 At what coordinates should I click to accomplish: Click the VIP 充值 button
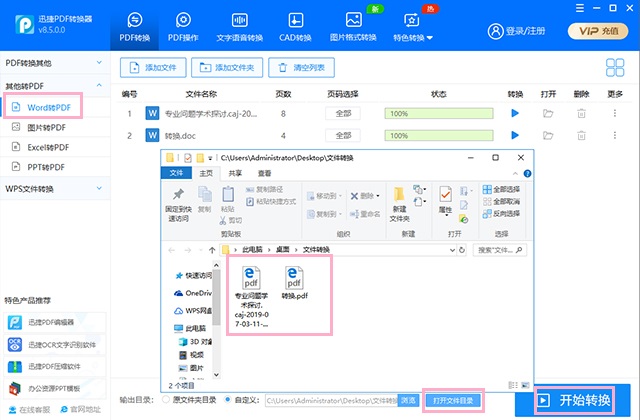click(598, 31)
